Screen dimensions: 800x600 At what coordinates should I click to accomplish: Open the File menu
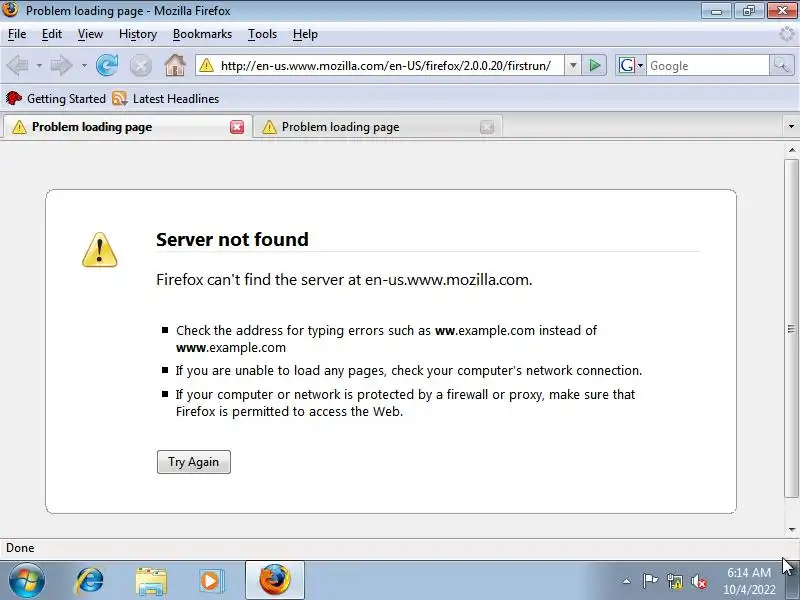(17, 34)
